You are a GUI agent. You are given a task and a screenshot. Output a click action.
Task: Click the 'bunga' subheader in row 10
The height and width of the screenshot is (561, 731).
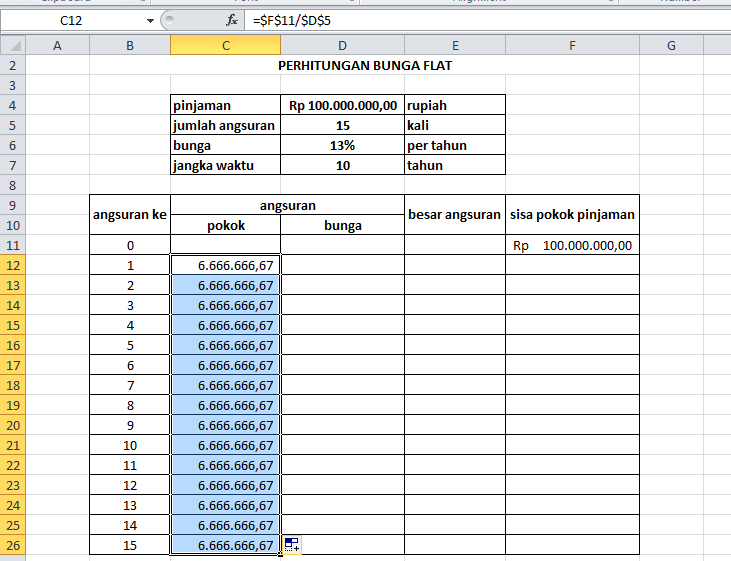(x=342, y=225)
